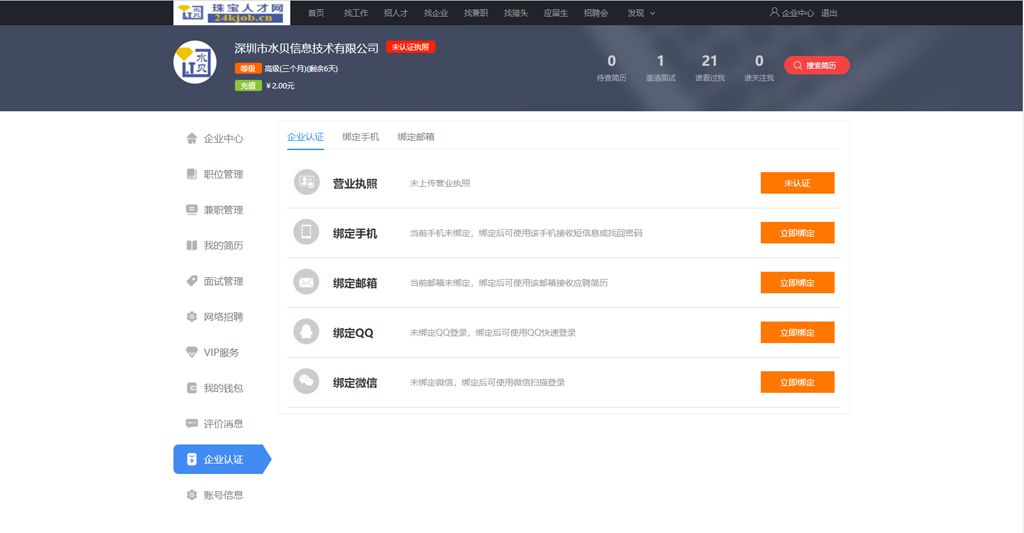Click the 绑定微信 WeChat round icon

(x=306, y=381)
